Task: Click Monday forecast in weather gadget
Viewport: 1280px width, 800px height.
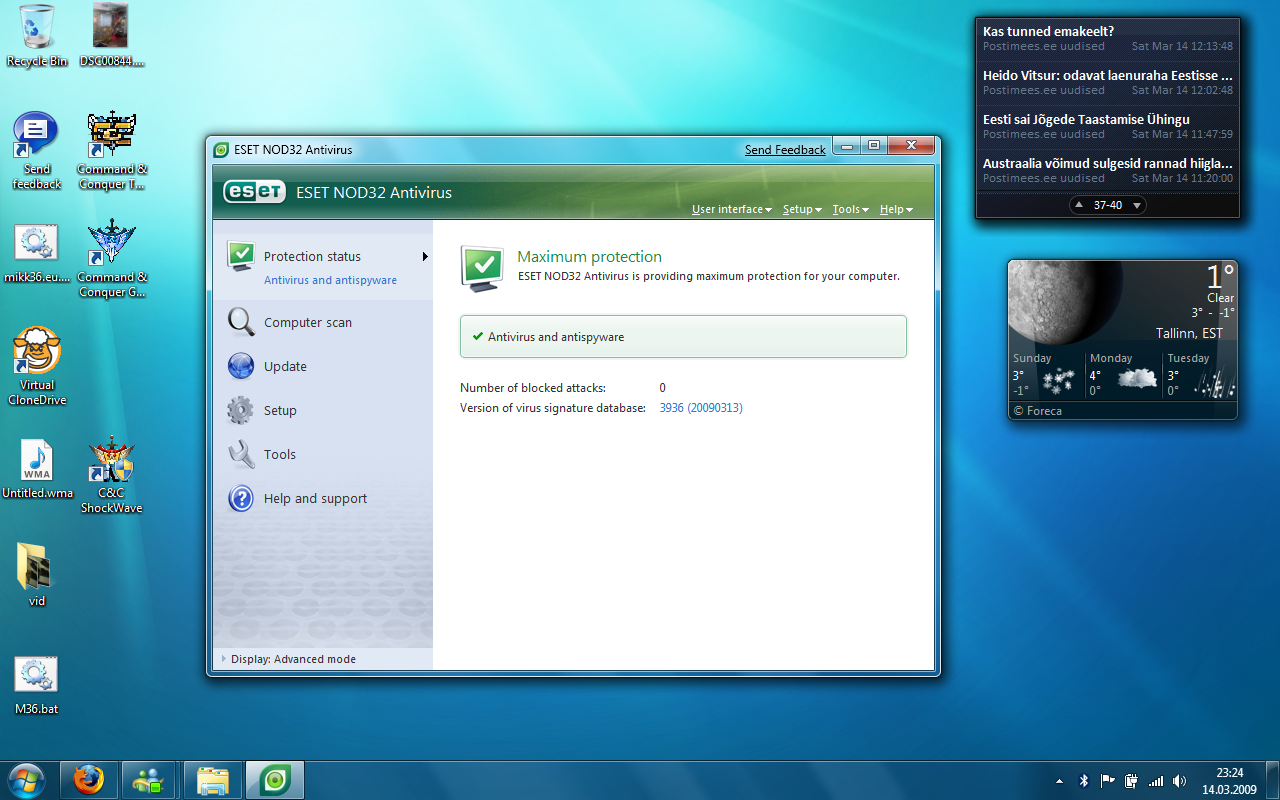Action: (1124, 375)
